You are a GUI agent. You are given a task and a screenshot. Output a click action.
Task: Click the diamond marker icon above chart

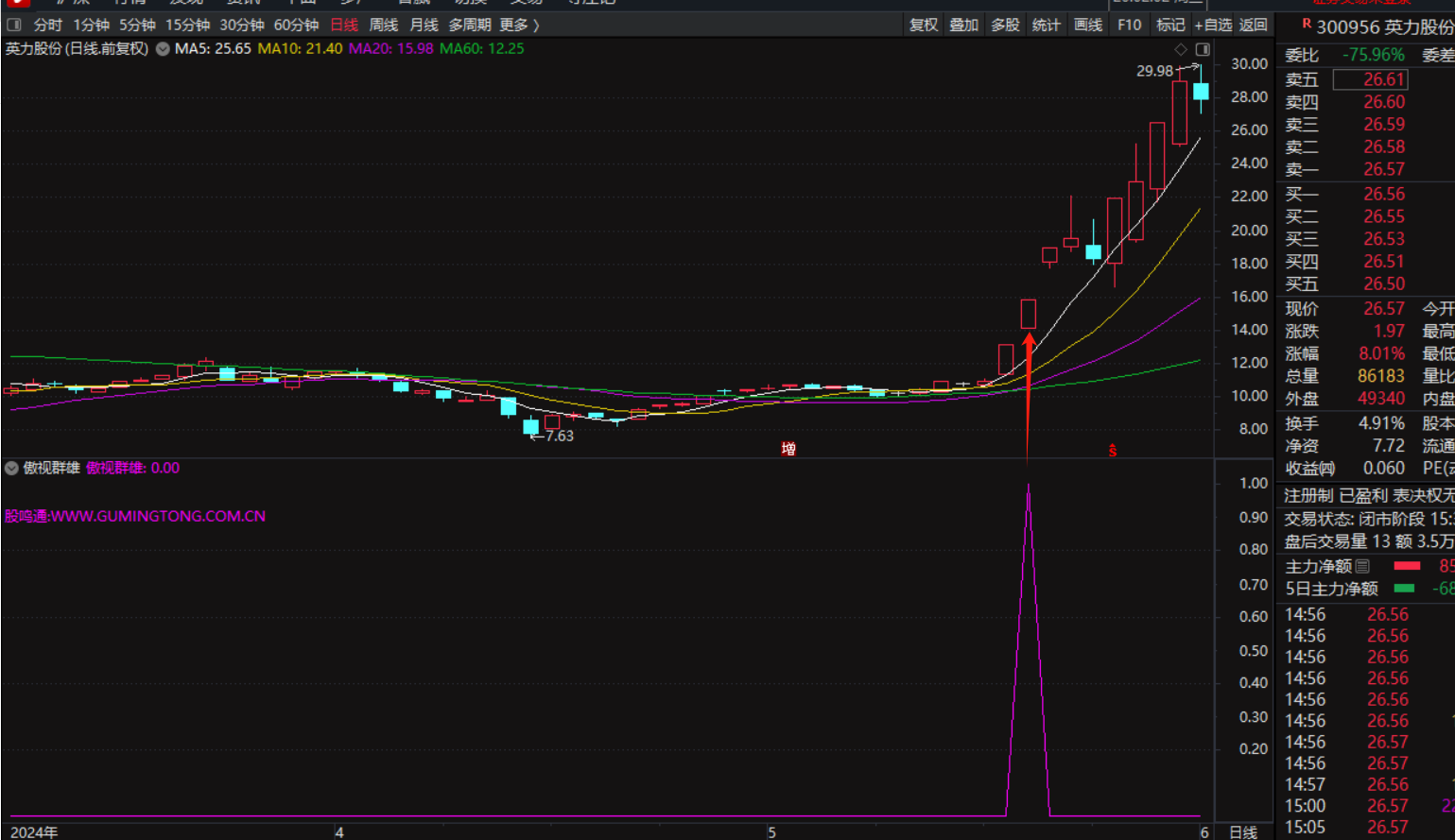point(1181,49)
